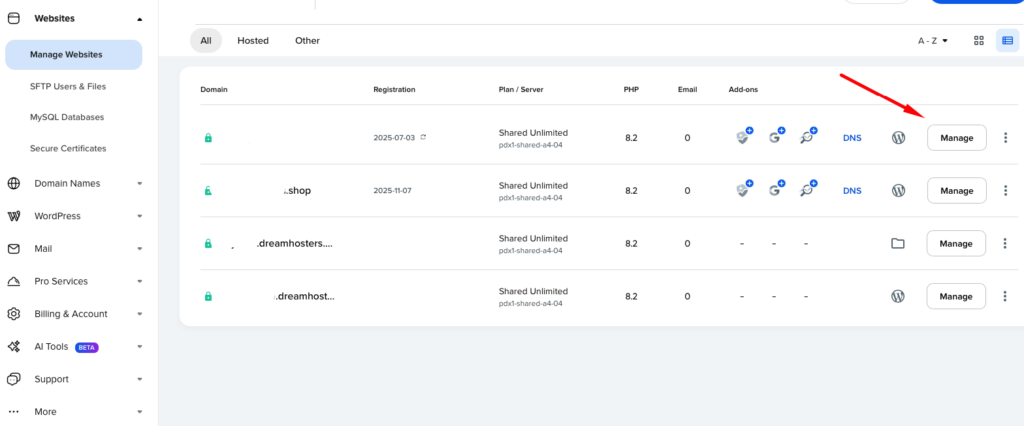Open SFTP Users & Files page
This screenshot has height=426, width=1024.
point(68,87)
